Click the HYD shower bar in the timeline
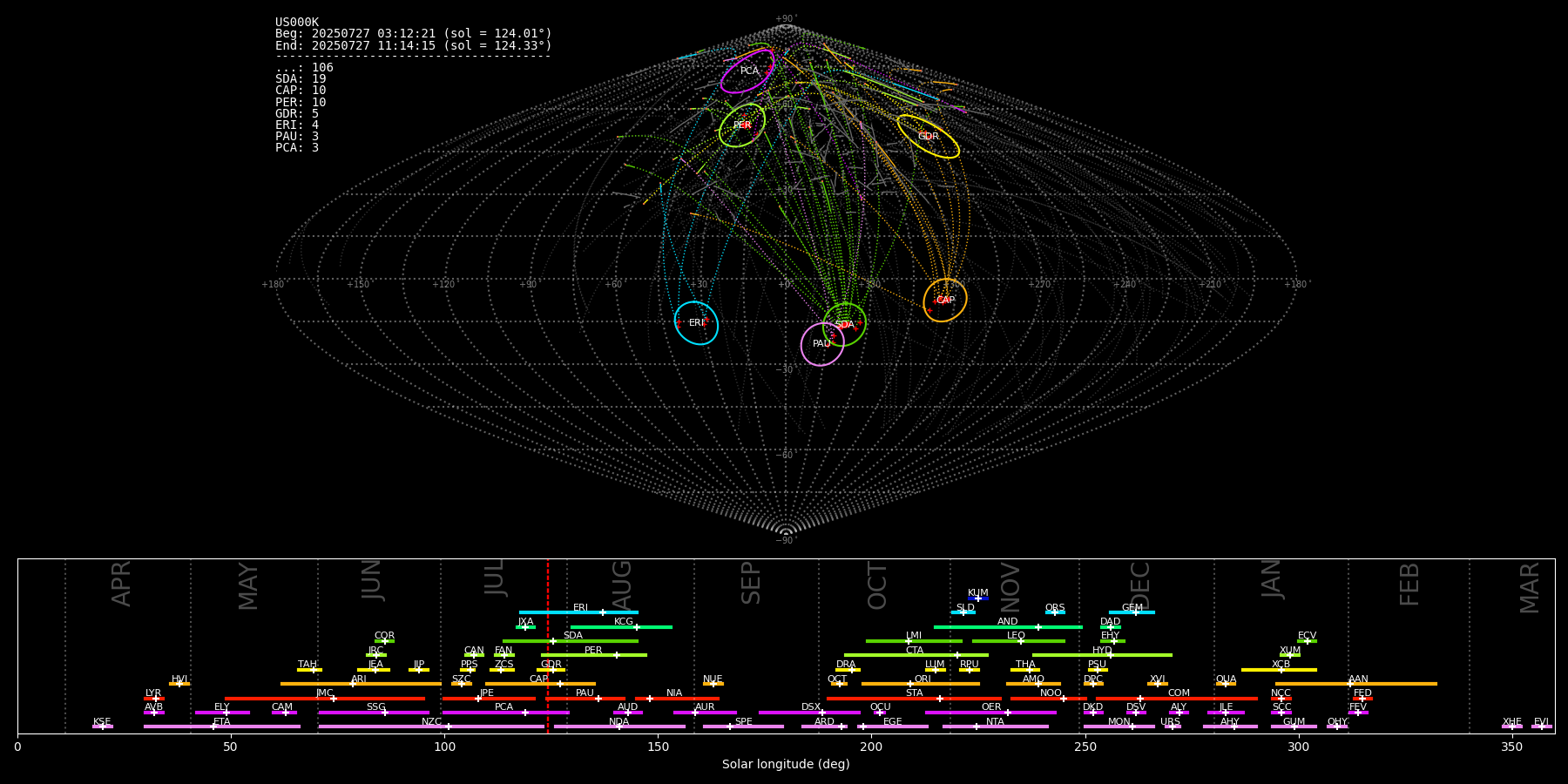The height and width of the screenshot is (784, 1568). point(1102,655)
